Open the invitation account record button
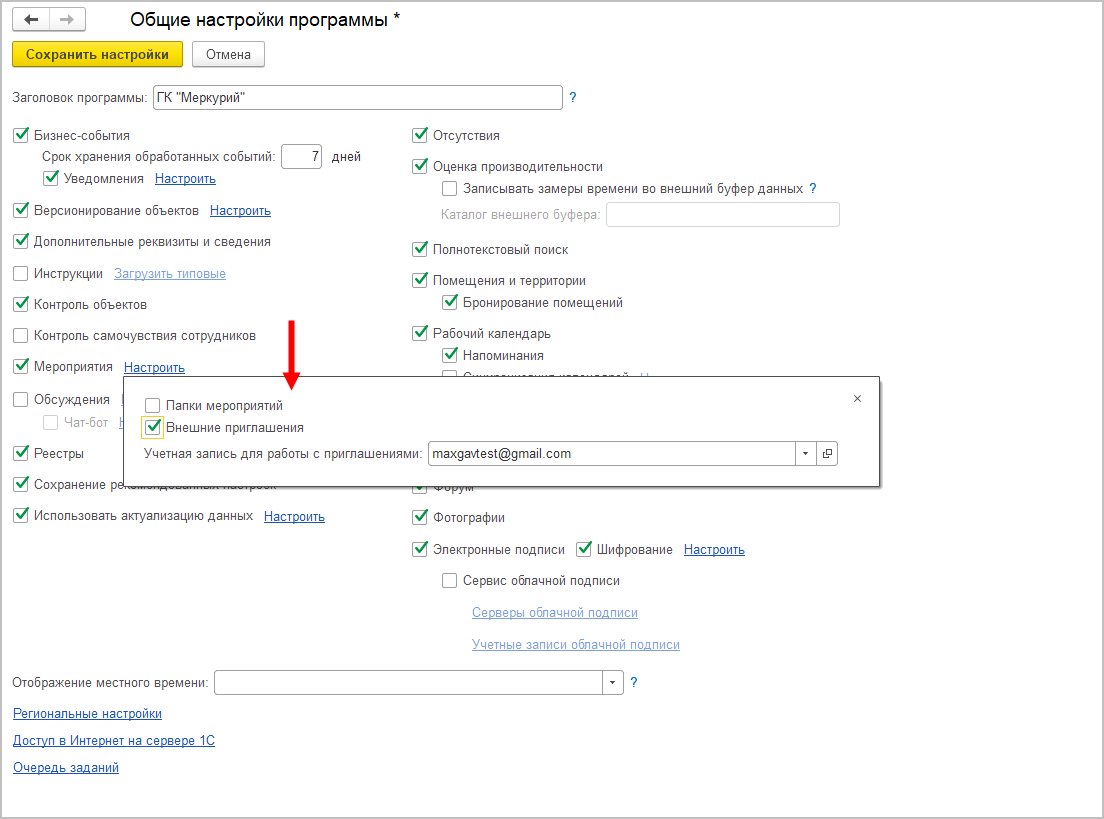 (x=827, y=454)
